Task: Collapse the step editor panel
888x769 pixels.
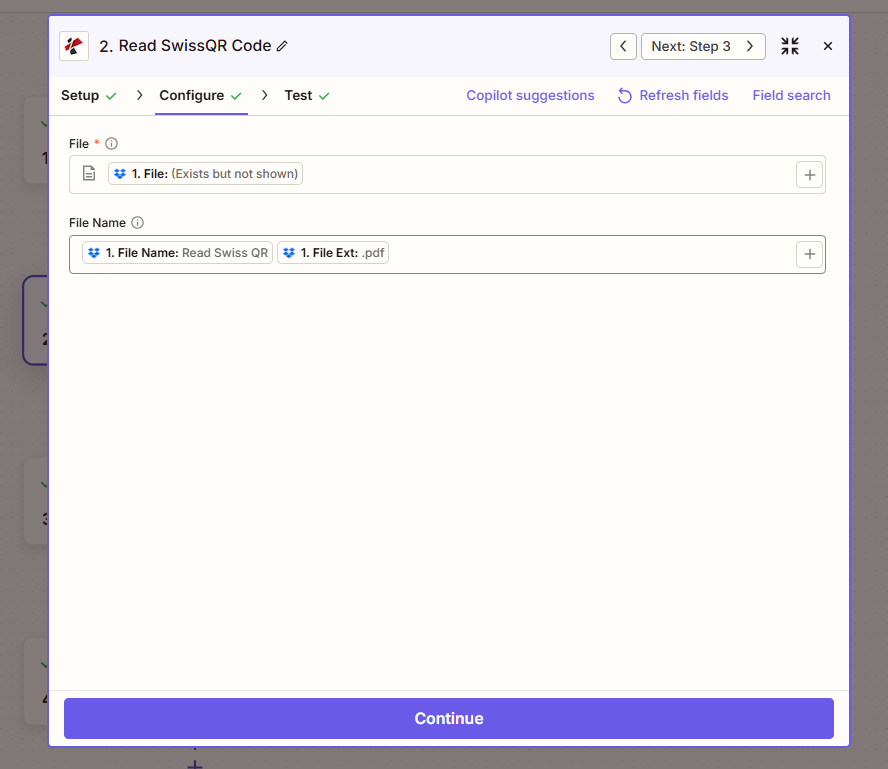Action: click(x=790, y=46)
